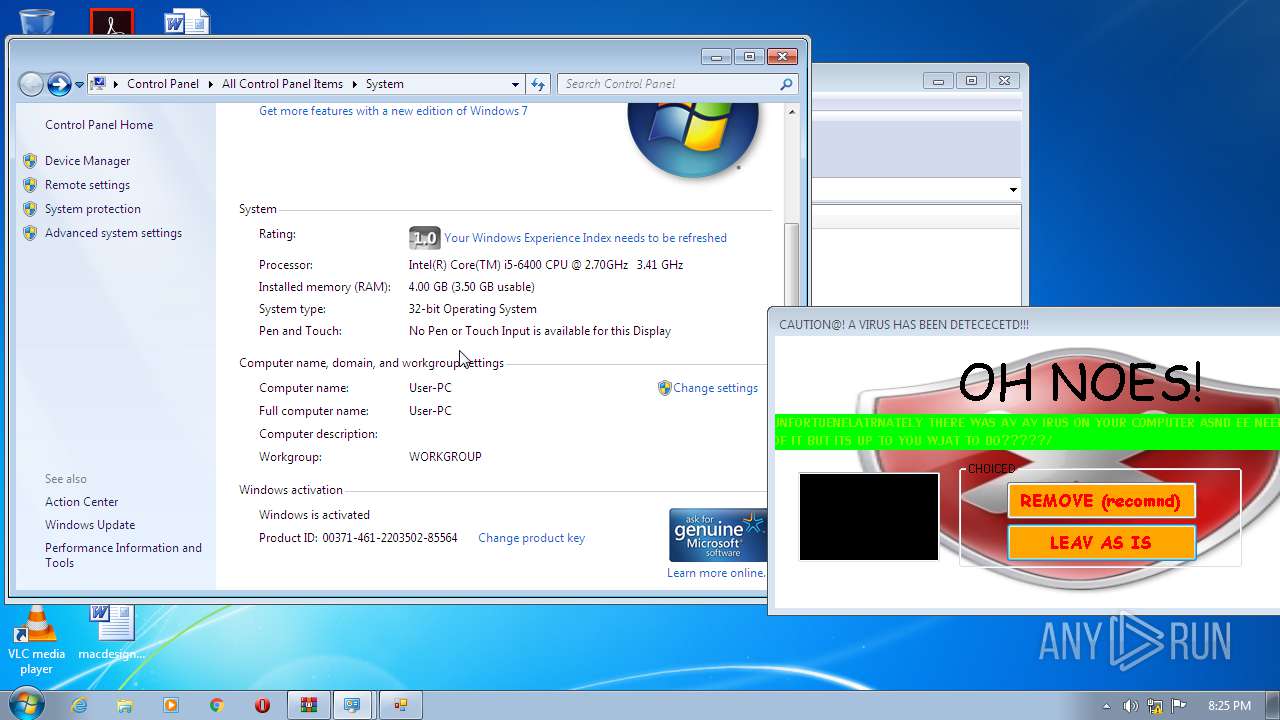
Task: Go to Control Panel Home
Action: (x=99, y=125)
